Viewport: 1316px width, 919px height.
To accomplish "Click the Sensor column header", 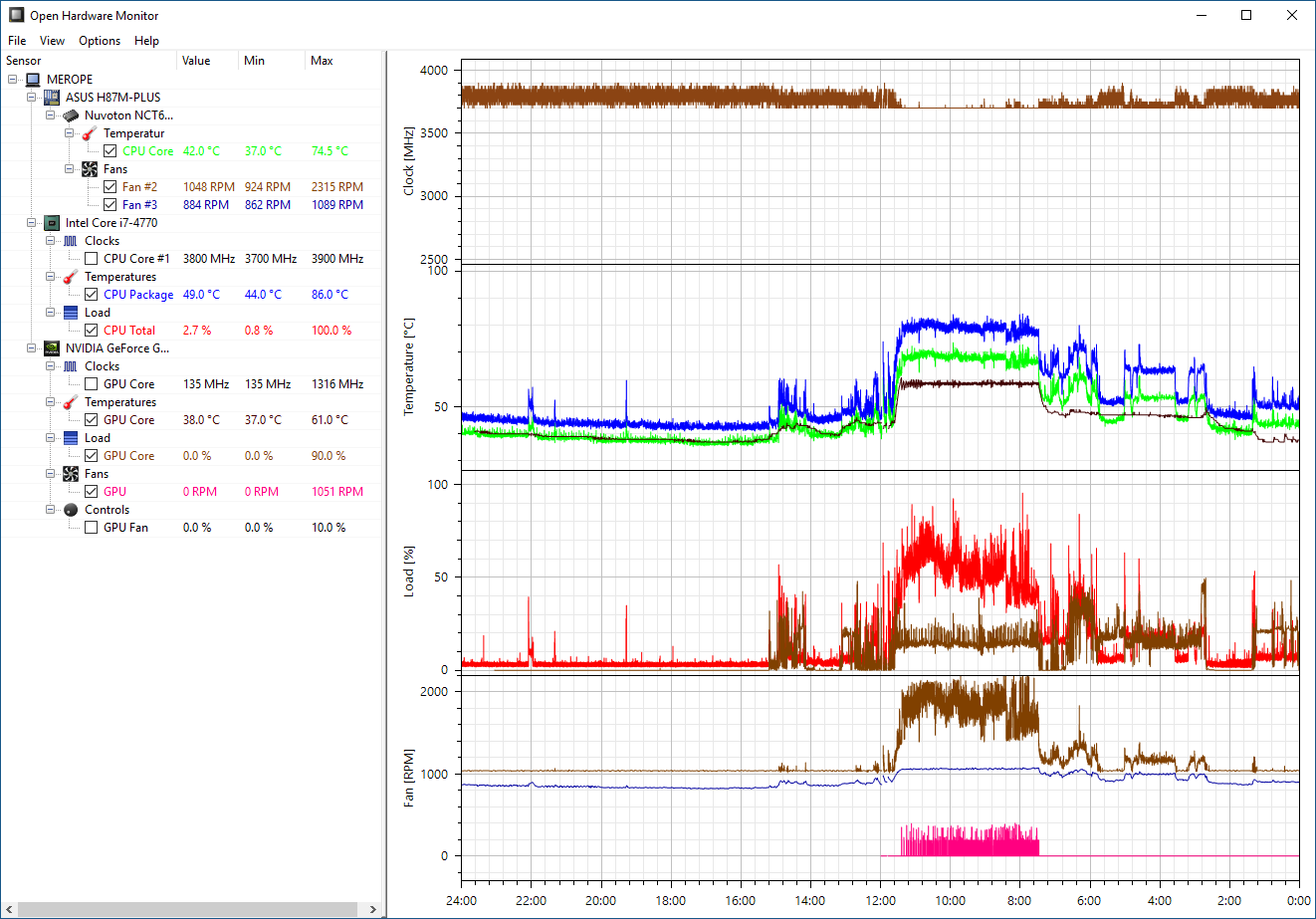I will click(90, 61).
